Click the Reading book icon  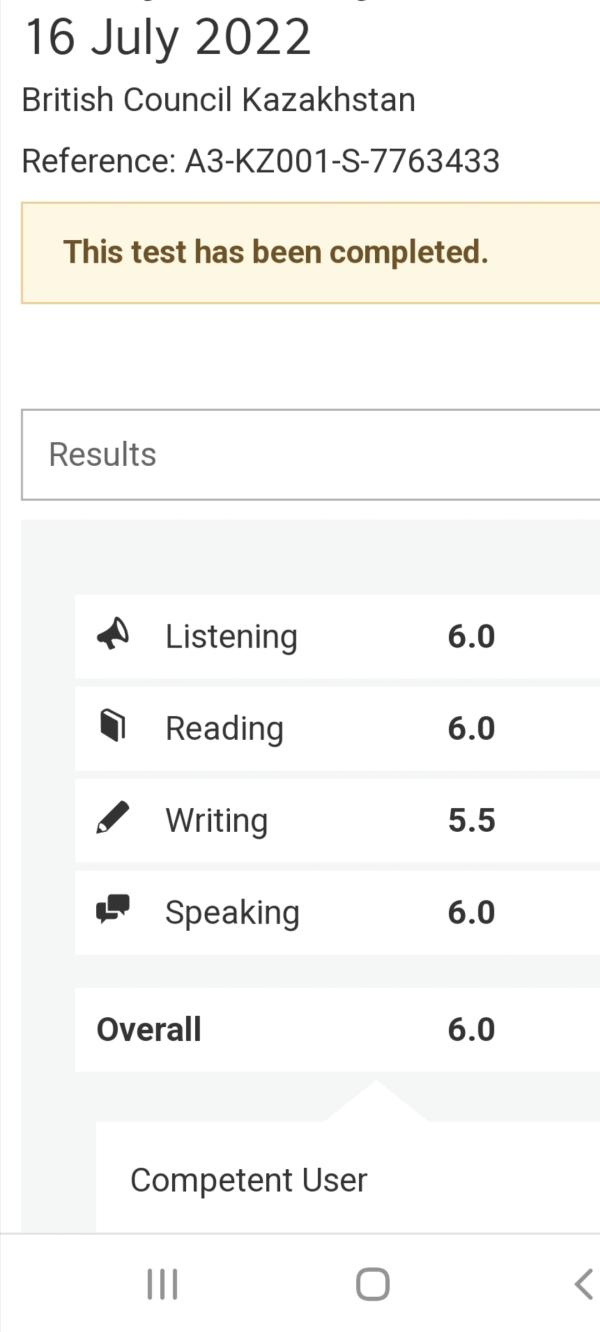[x=113, y=727]
